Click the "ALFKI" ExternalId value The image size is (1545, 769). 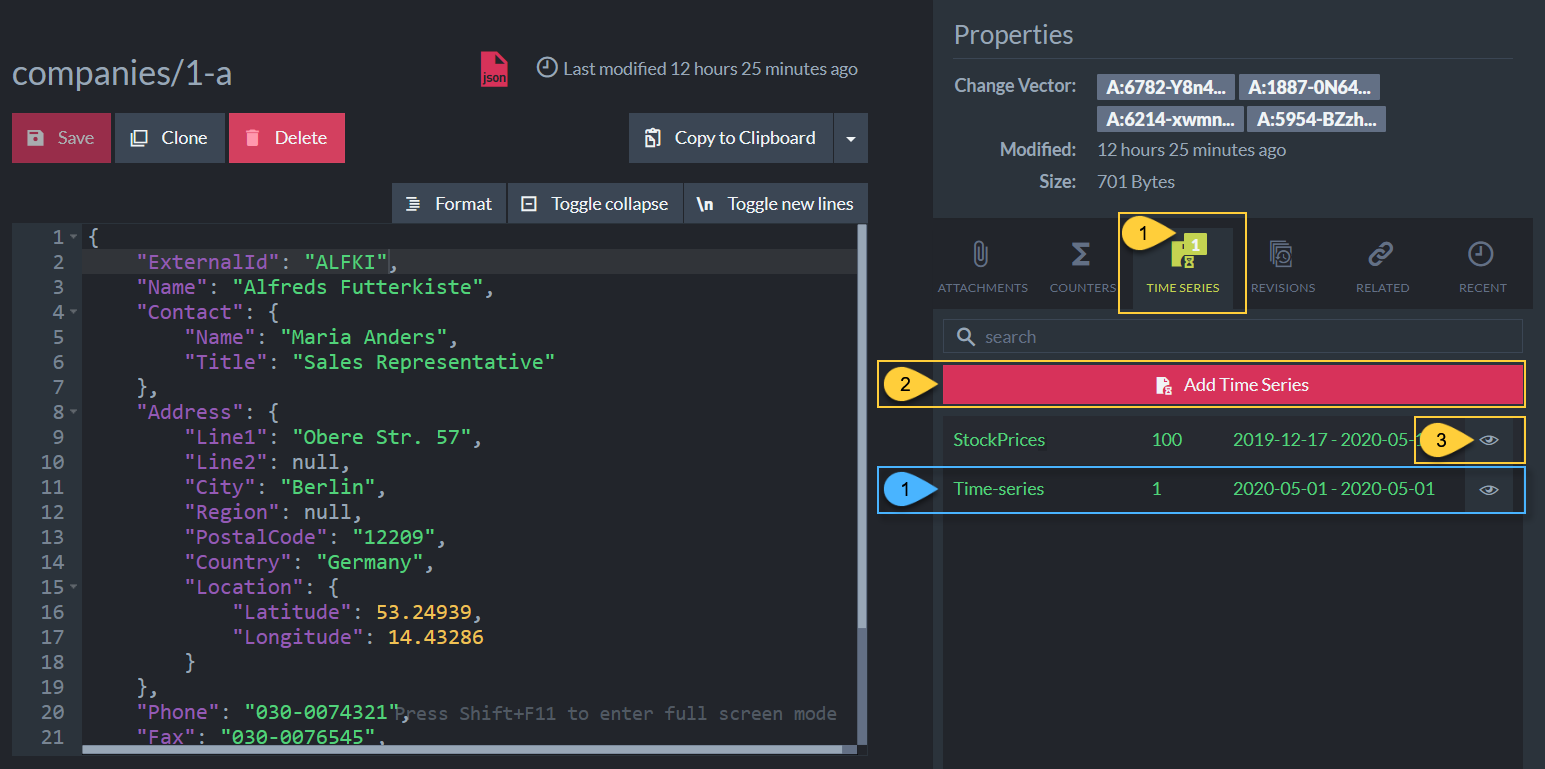[x=345, y=262]
